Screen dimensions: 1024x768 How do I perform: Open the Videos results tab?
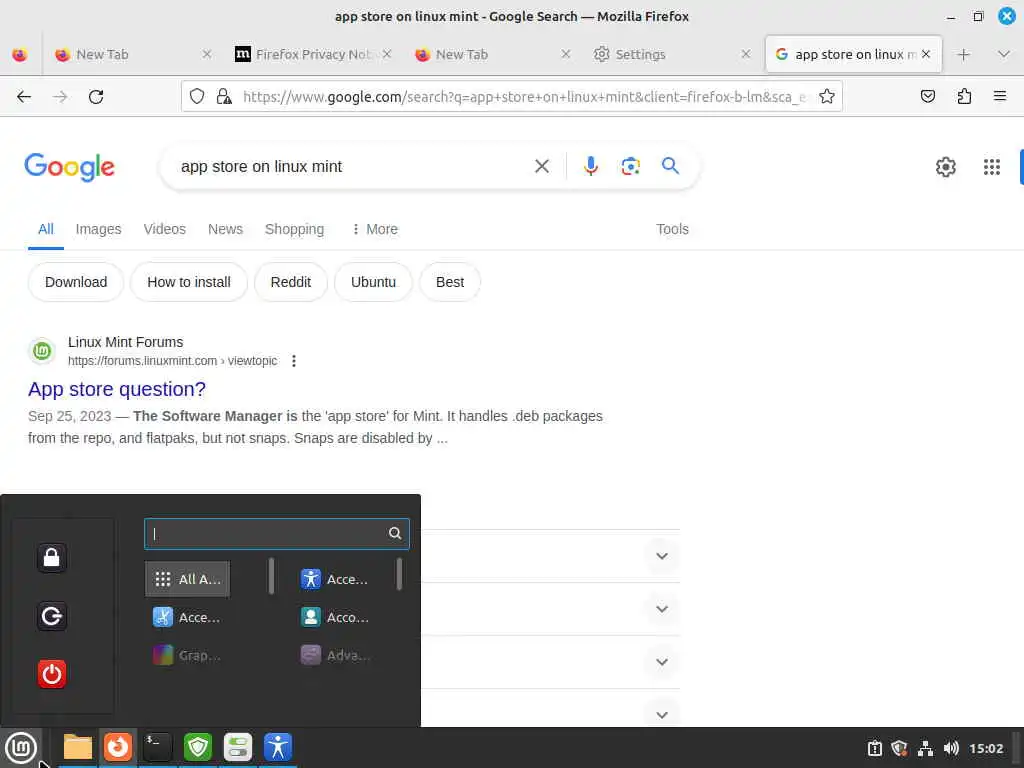(165, 229)
